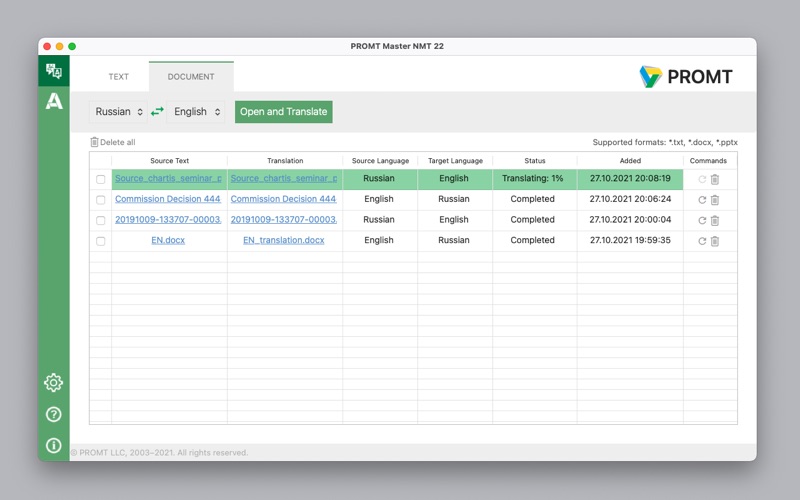
Task: Delete the Source_chartis_seminar row
Action: click(x=715, y=179)
